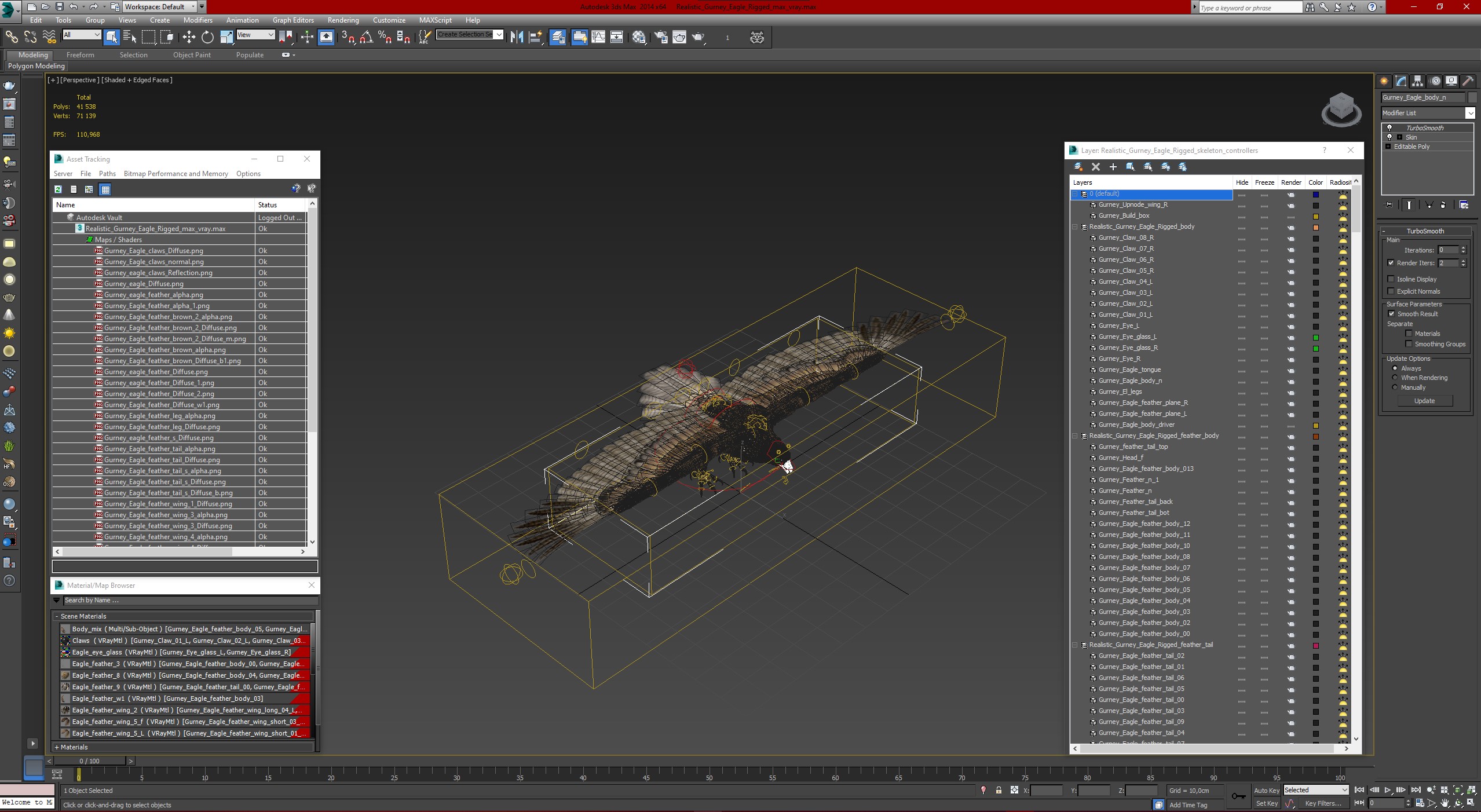Select the Link tool in main toolbar
Viewport: 1481px width, 812px height.
[12, 38]
